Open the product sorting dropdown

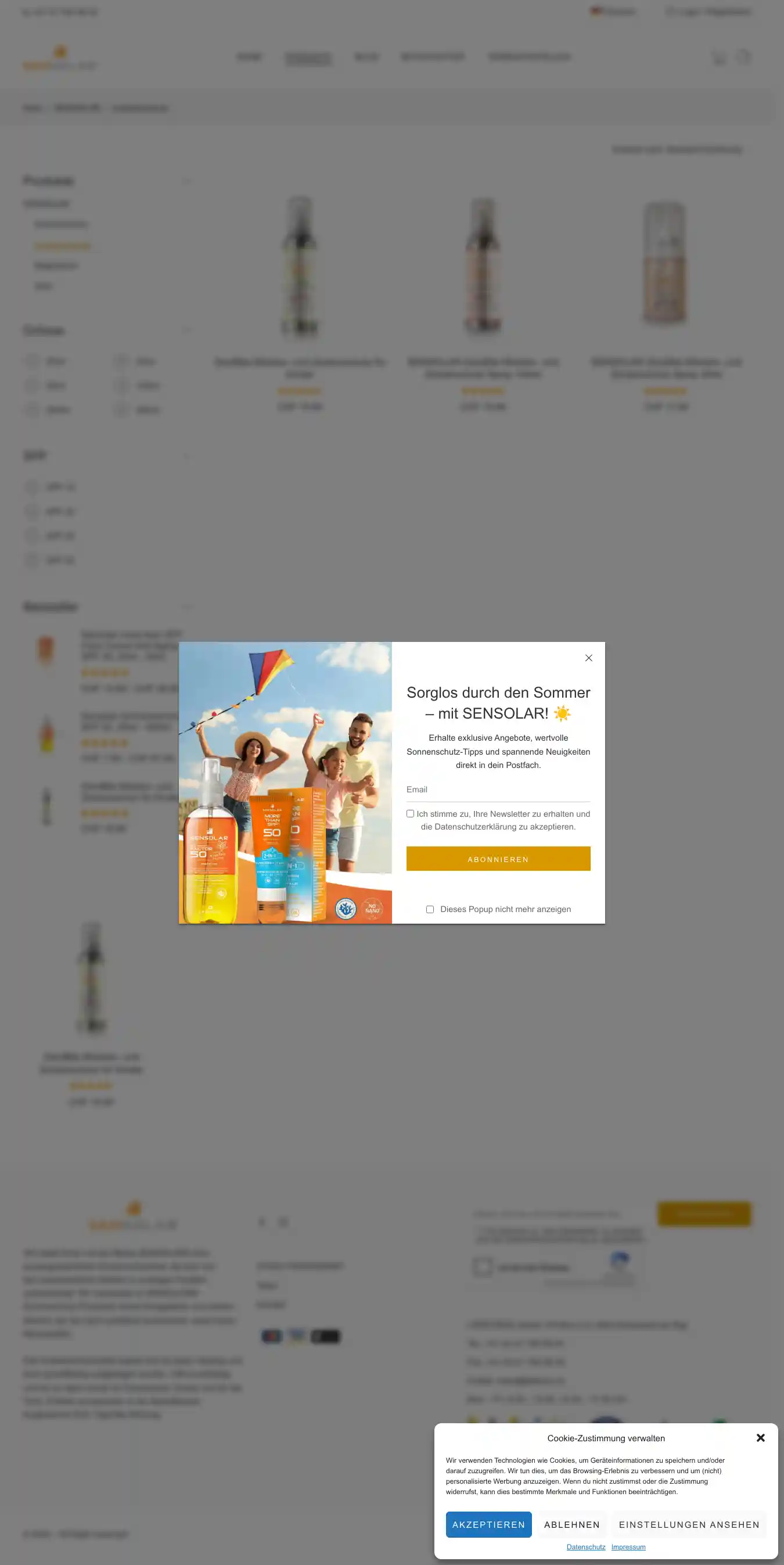tap(677, 149)
